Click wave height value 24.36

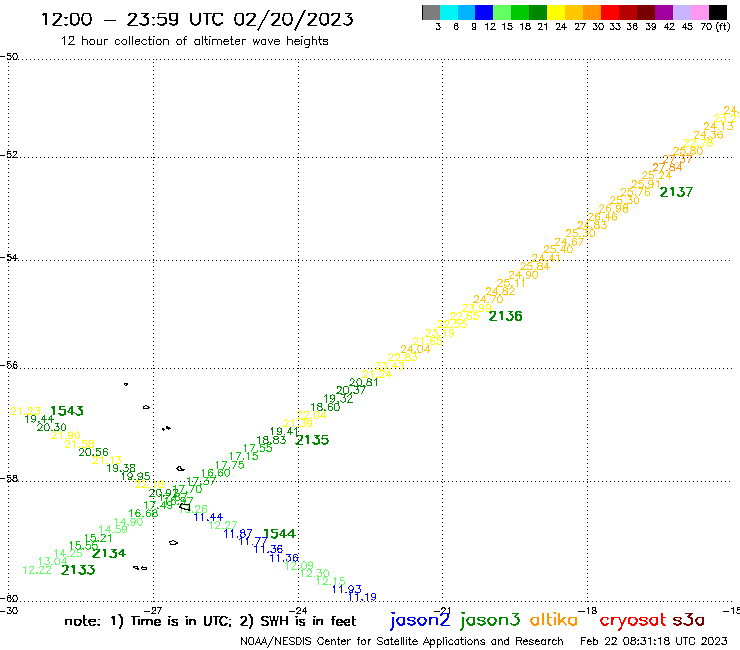(x=708, y=135)
